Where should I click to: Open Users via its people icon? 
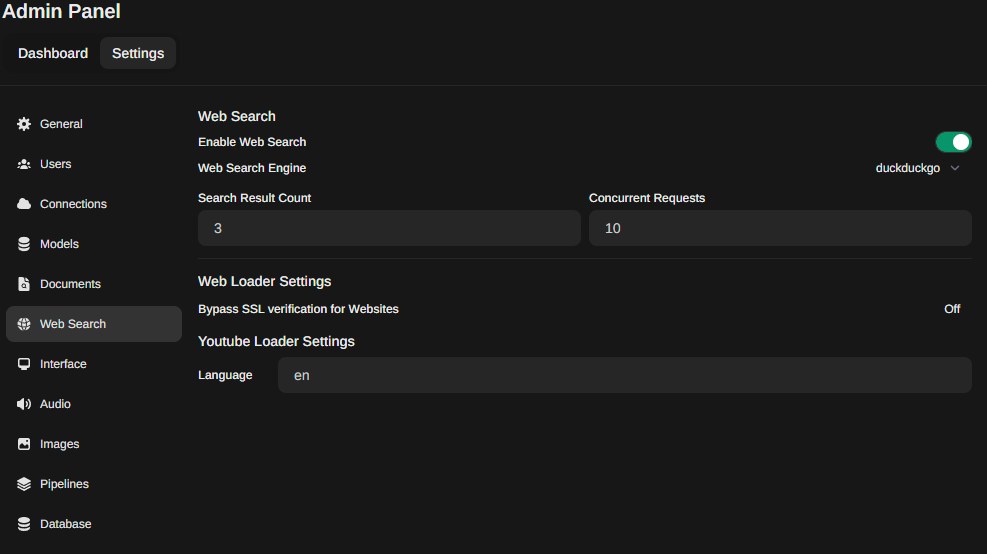(24, 164)
